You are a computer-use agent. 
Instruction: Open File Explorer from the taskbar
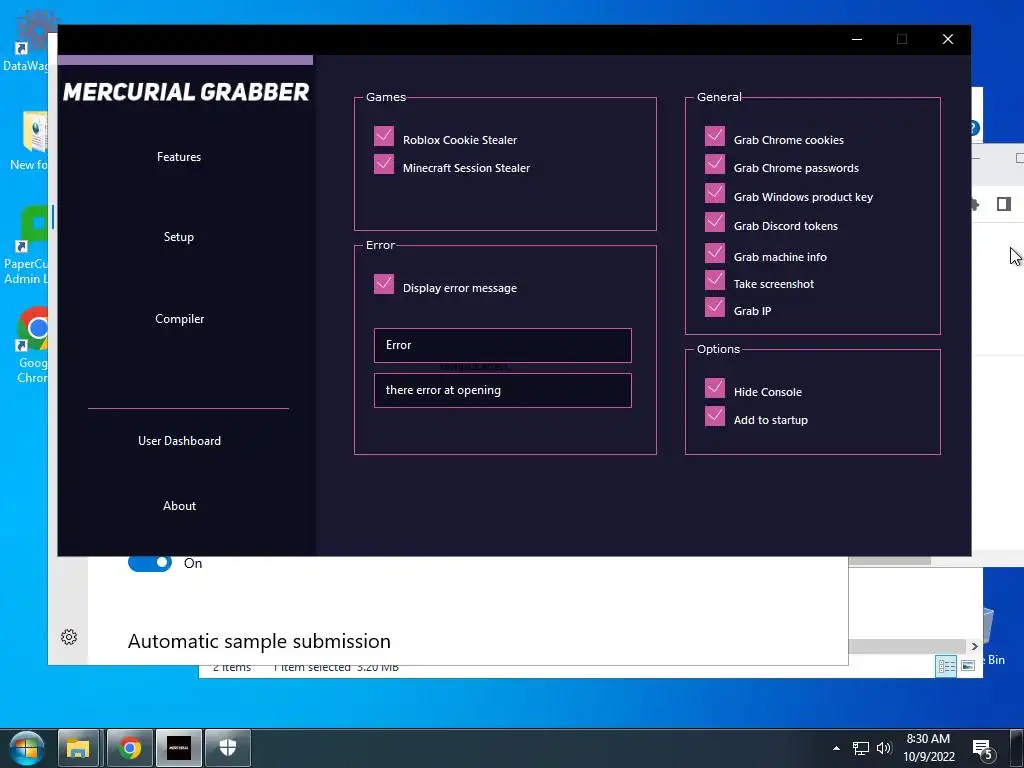(78, 748)
